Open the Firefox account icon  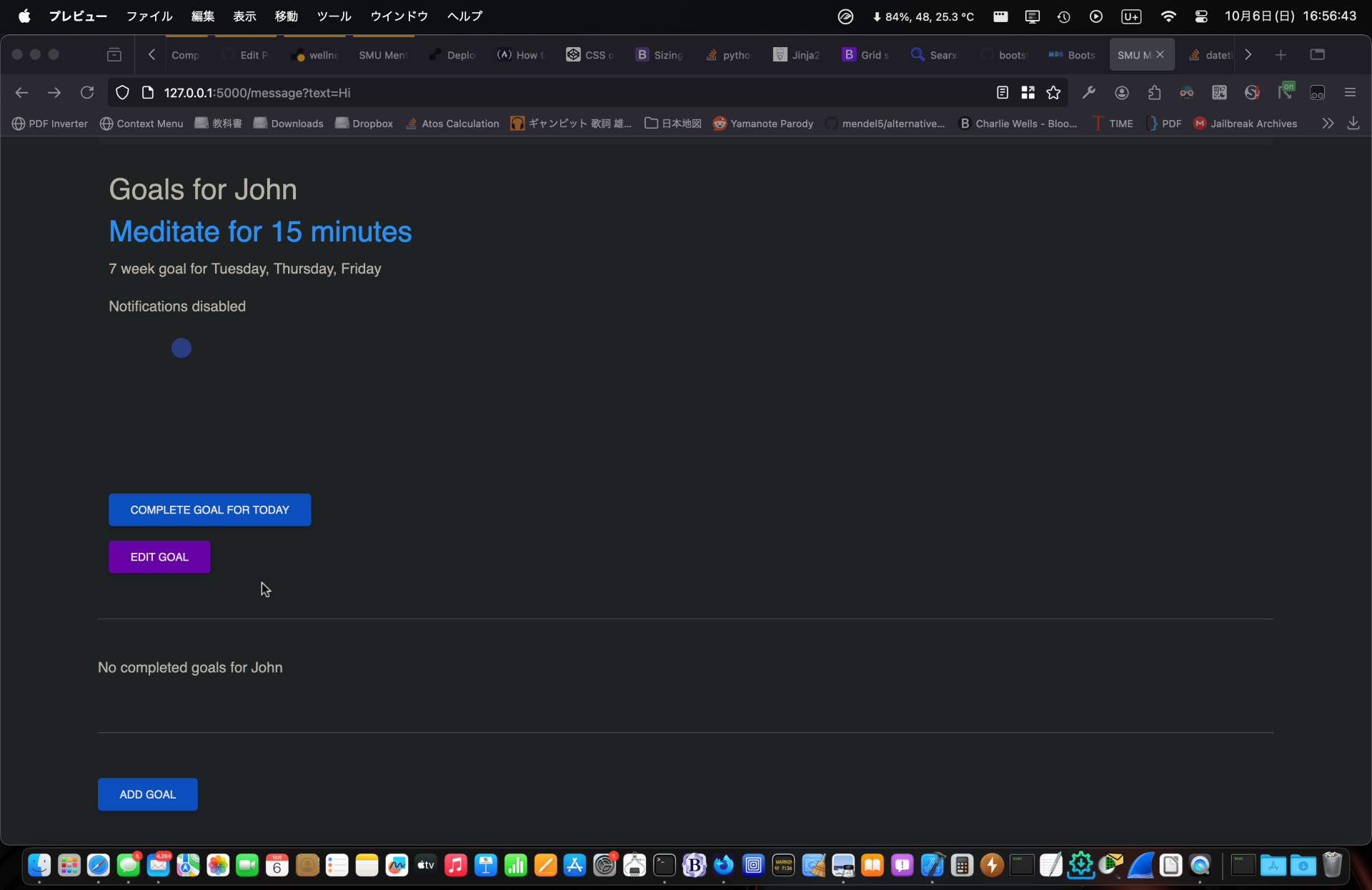1122,93
